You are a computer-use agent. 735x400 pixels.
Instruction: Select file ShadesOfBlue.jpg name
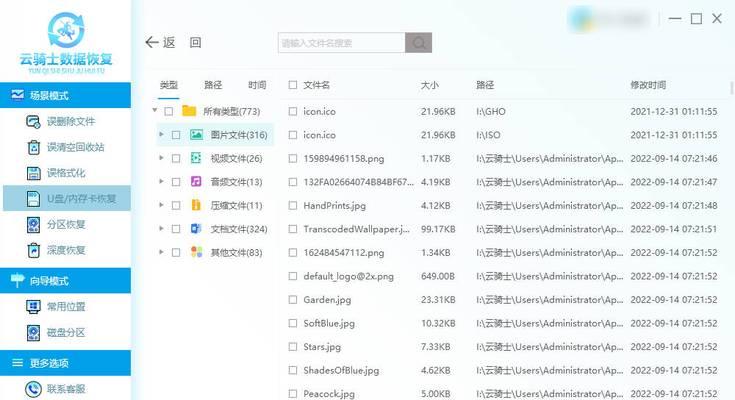[341, 370]
